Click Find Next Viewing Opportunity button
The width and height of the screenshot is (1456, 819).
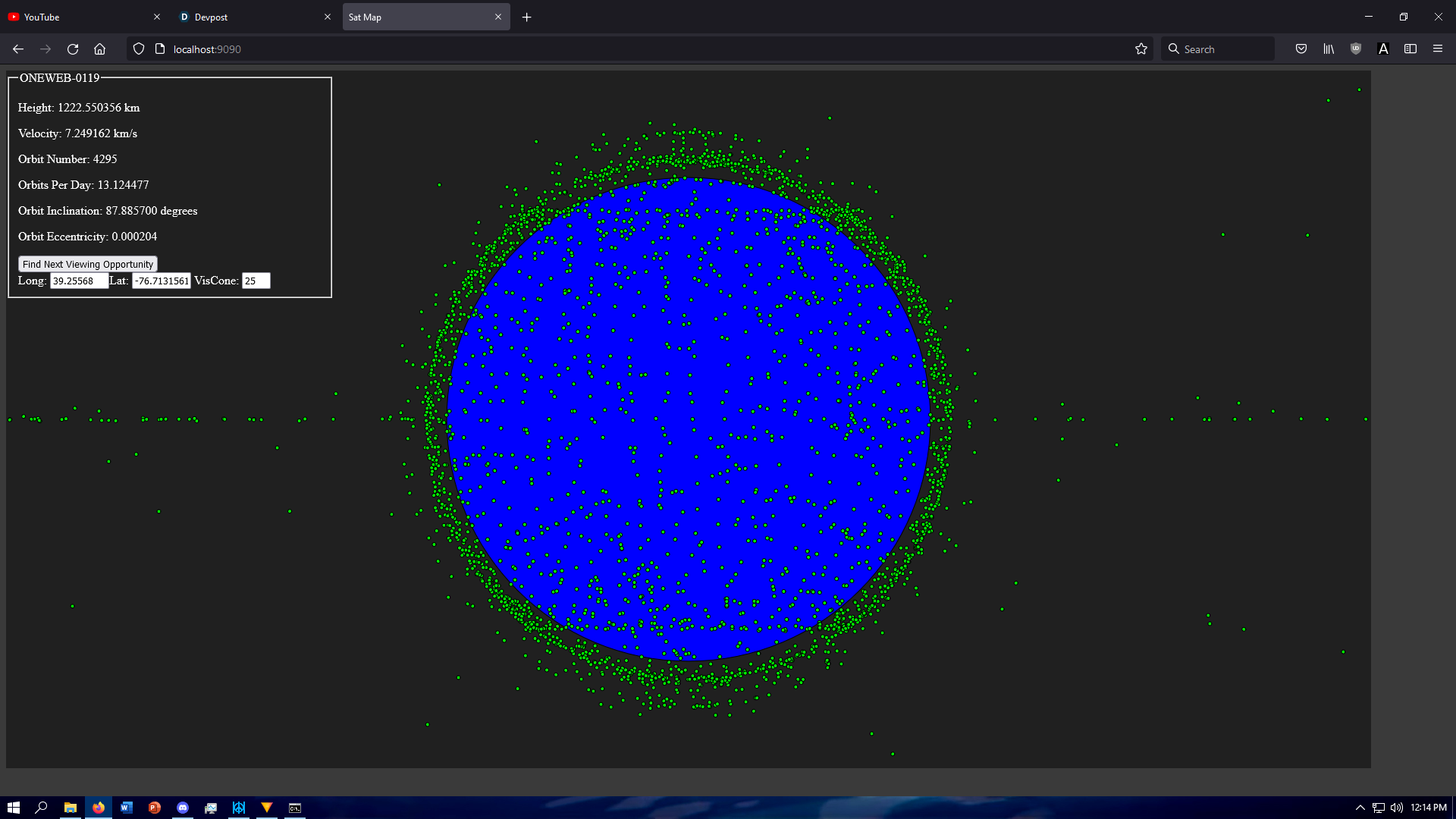click(87, 264)
